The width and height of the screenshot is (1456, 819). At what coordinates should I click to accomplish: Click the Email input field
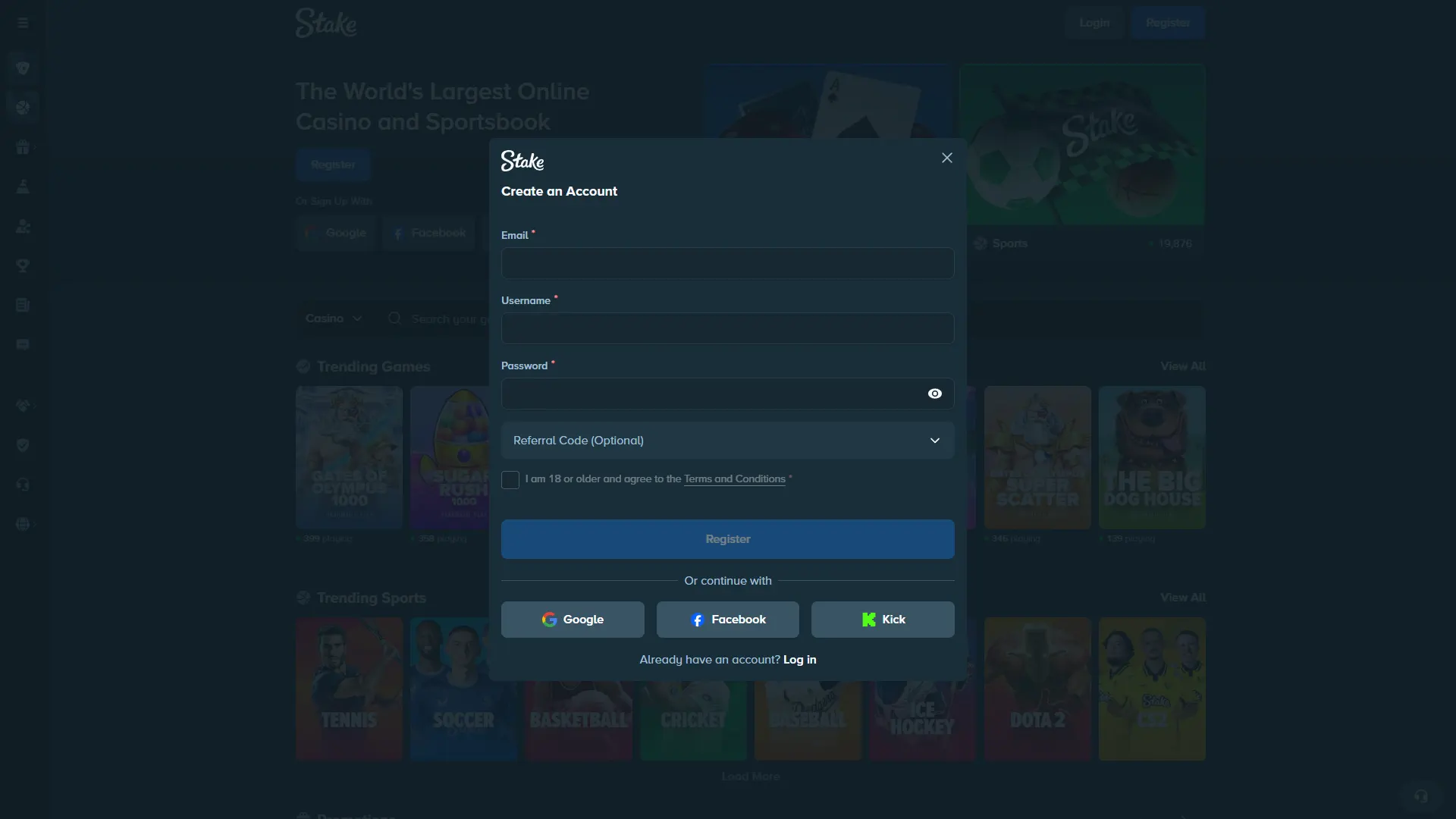[x=727, y=263]
